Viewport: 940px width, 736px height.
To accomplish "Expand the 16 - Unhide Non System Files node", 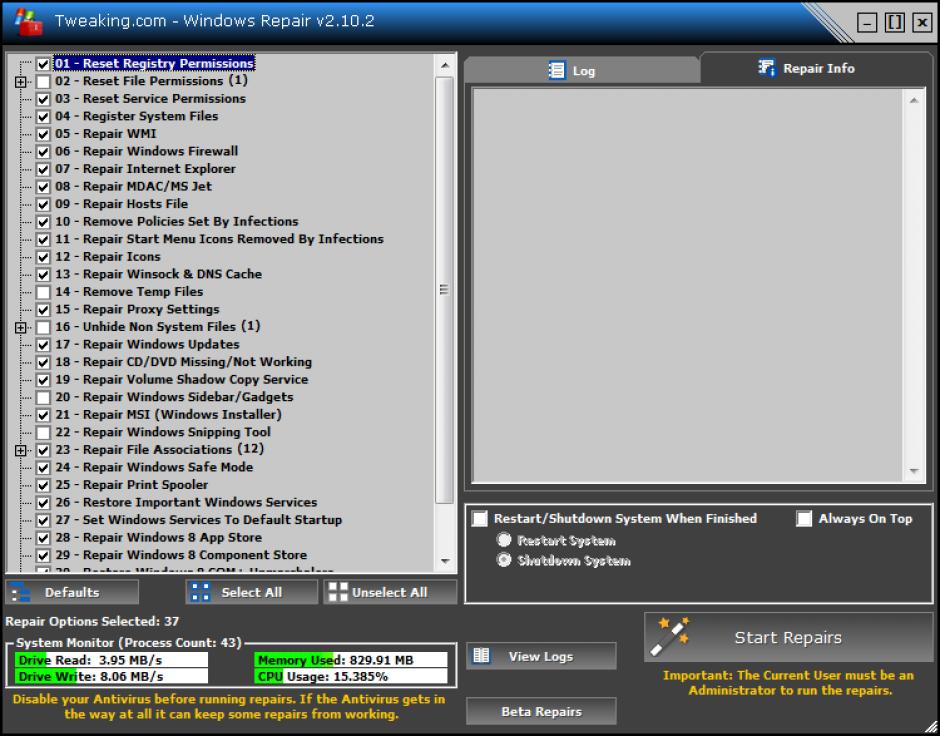I will (20, 327).
